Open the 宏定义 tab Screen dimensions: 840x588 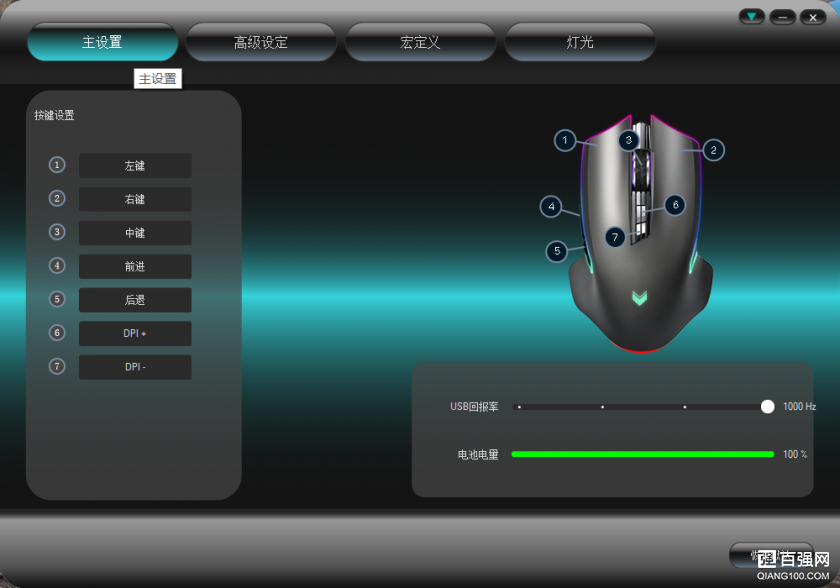420,43
